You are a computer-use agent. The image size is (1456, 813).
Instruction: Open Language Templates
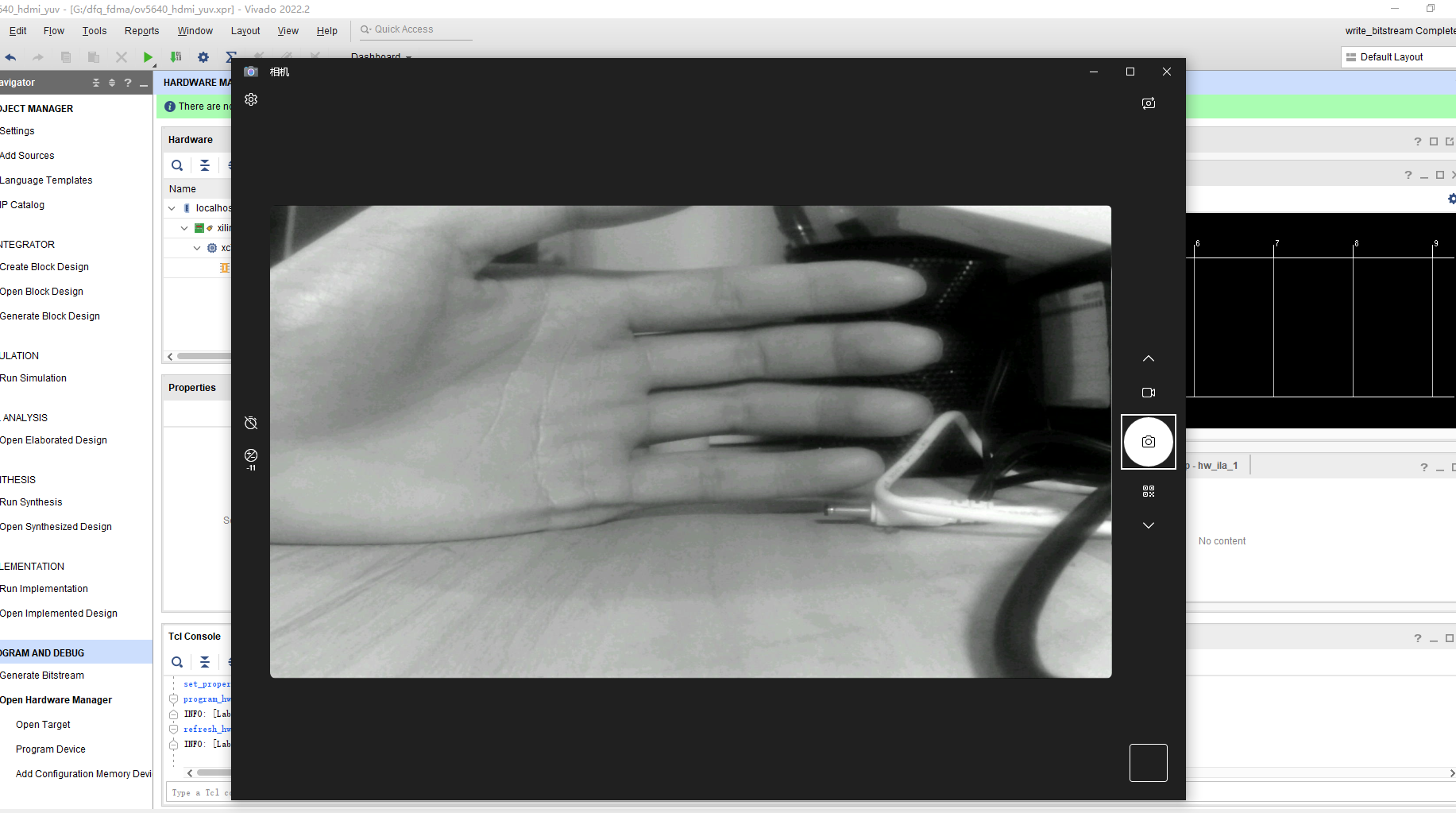(x=46, y=180)
